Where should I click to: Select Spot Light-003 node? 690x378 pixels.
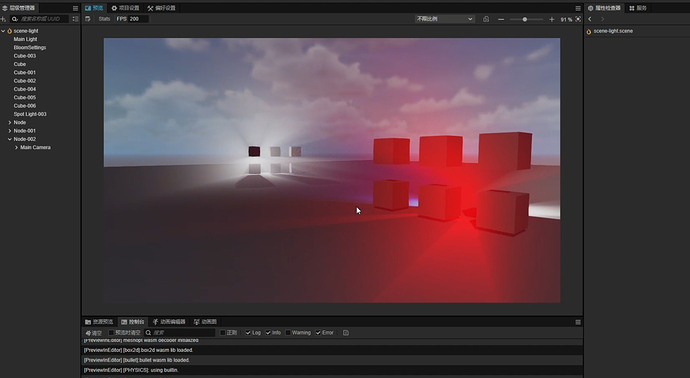tap(30, 114)
